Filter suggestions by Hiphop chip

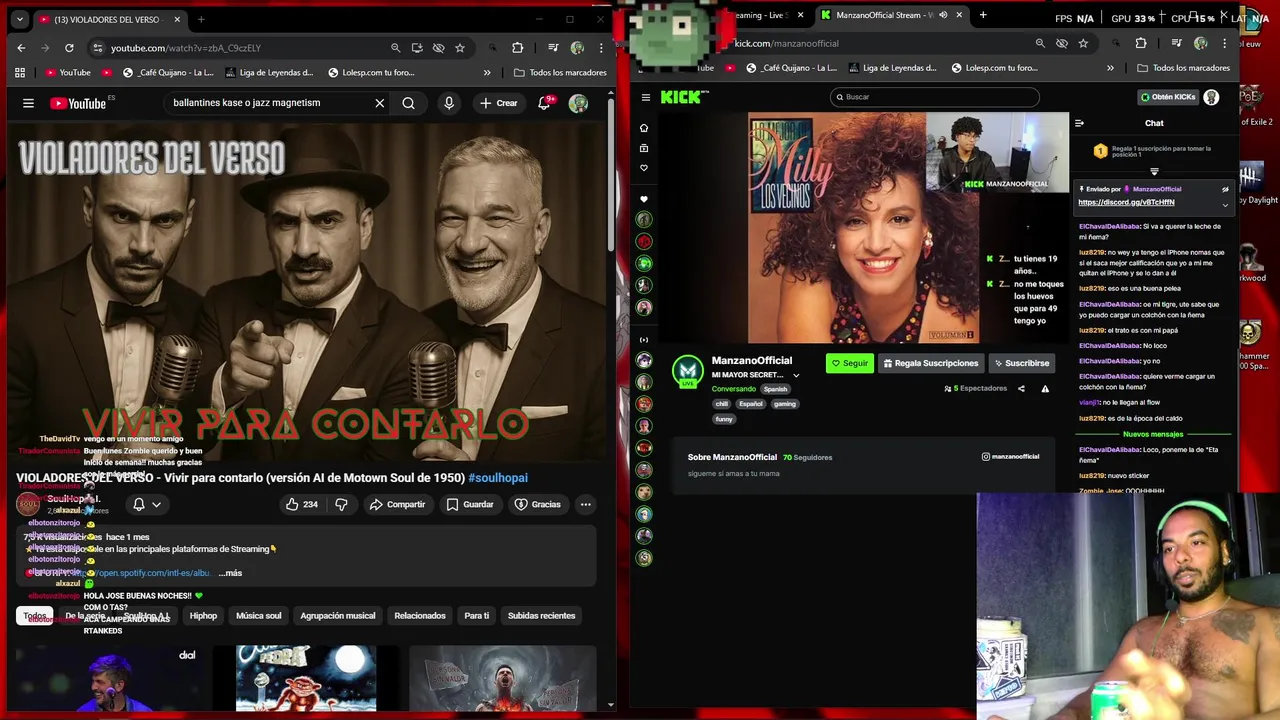tap(203, 616)
